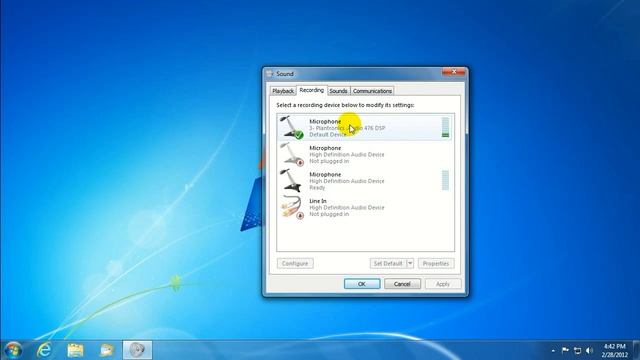This screenshot has height=360, width=640.
Task: Open Windows Explorer folder taskbar icon
Action: (x=75, y=350)
